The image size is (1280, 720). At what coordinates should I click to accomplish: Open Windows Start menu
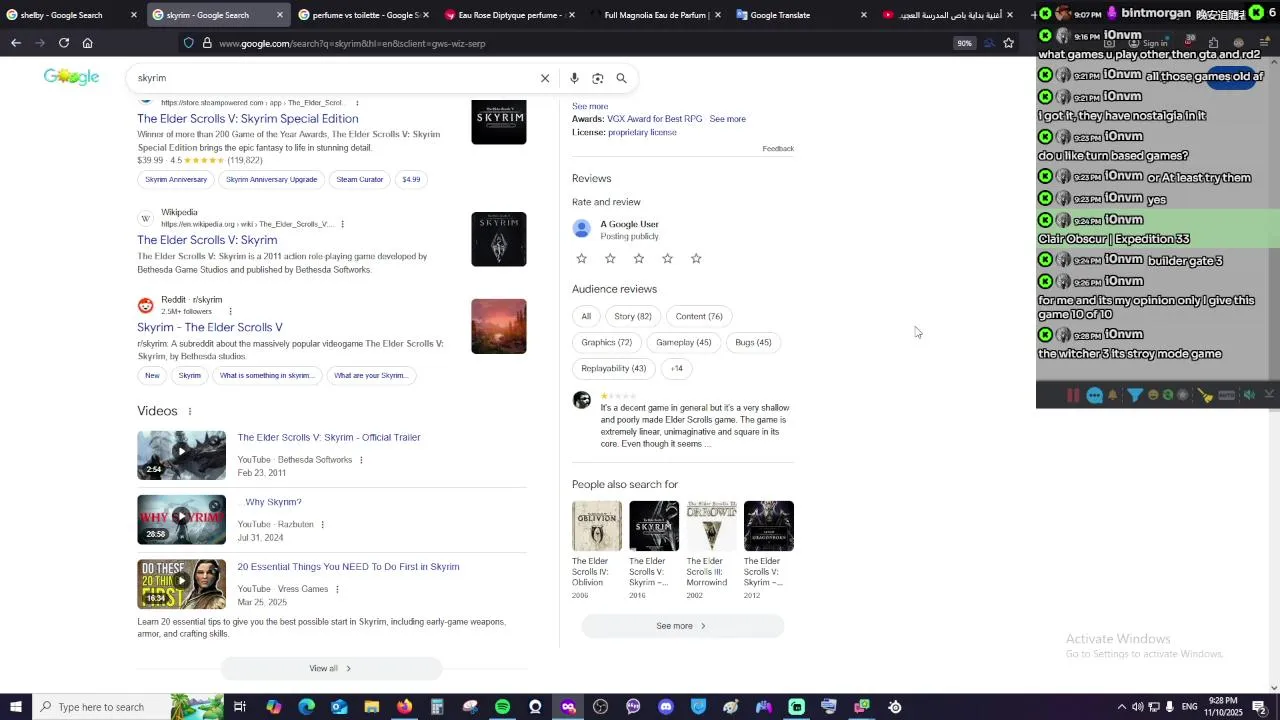[16, 707]
